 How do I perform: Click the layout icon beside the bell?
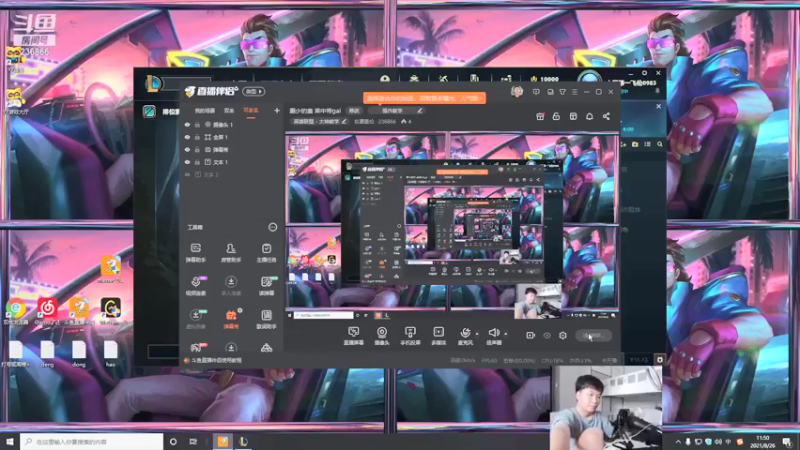[x=573, y=116]
